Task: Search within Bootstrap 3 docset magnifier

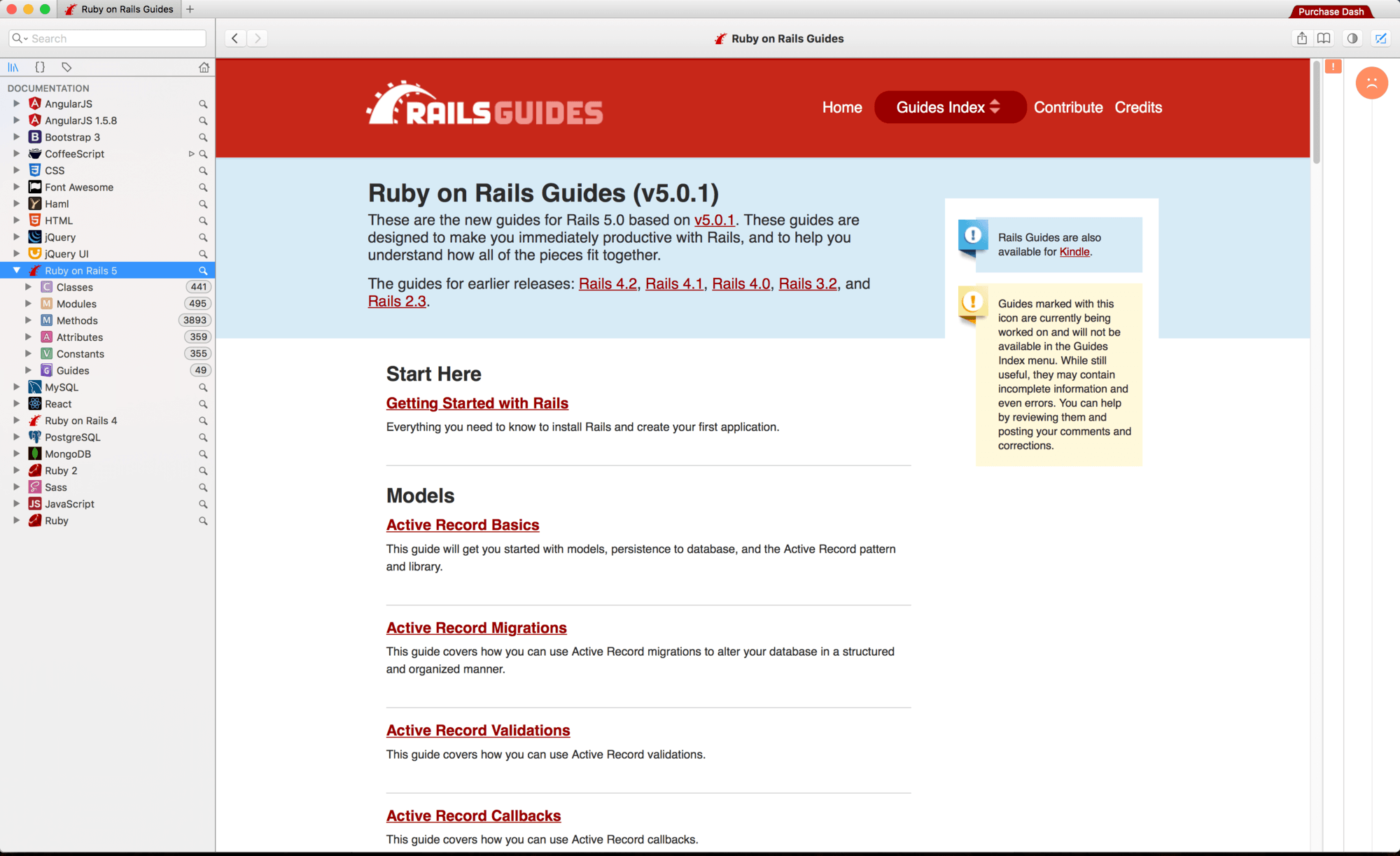Action: [203, 137]
